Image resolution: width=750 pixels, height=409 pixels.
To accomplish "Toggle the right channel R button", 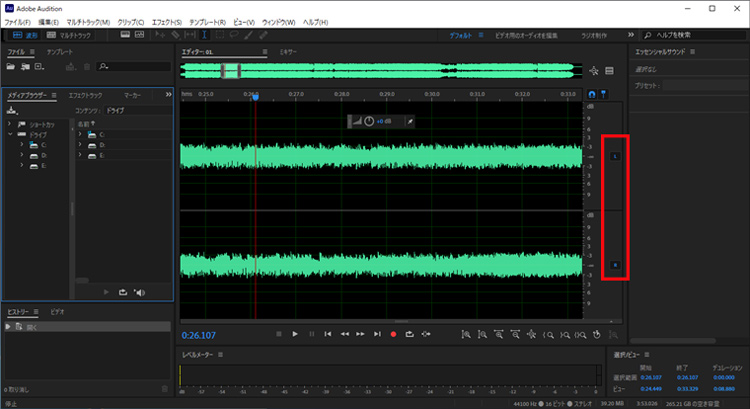I will 615,265.
